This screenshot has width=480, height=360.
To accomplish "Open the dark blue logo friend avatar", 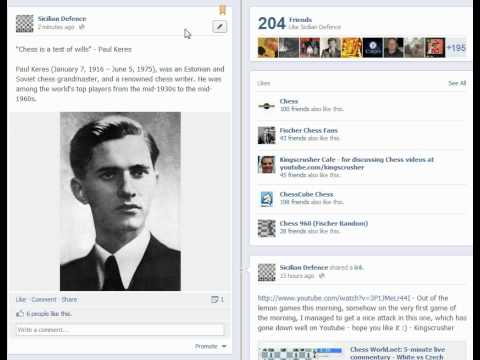I will click(373, 48).
